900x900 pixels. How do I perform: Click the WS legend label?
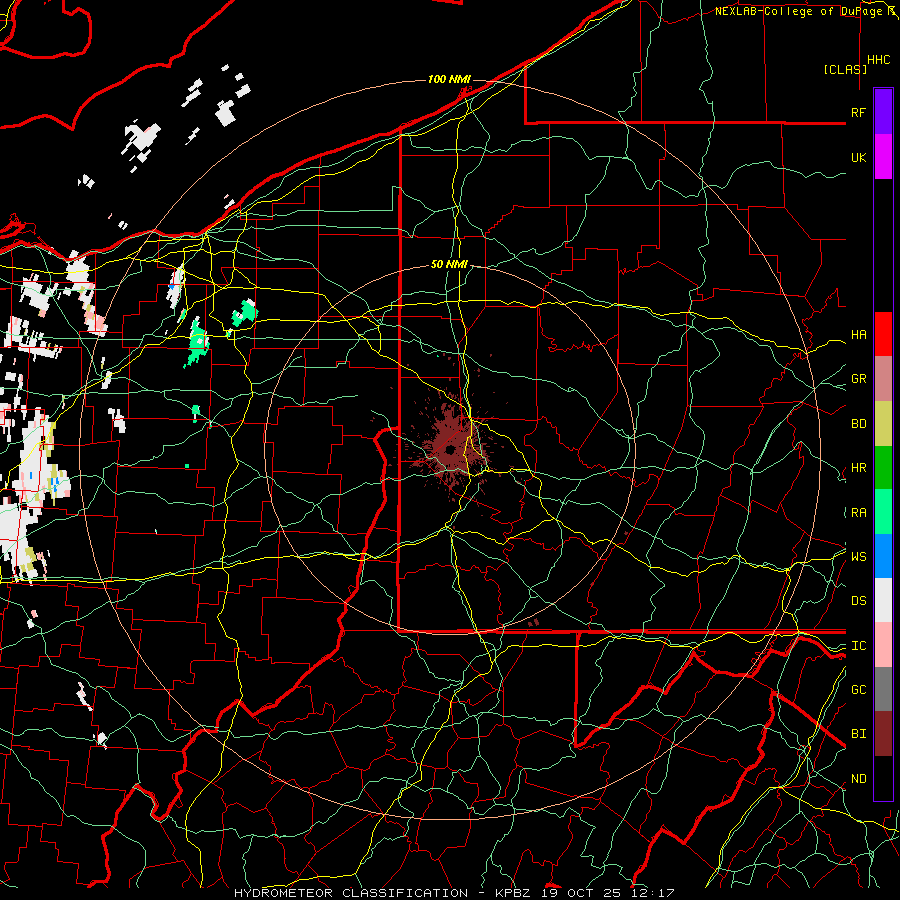pyautogui.click(x=858, y=557)
